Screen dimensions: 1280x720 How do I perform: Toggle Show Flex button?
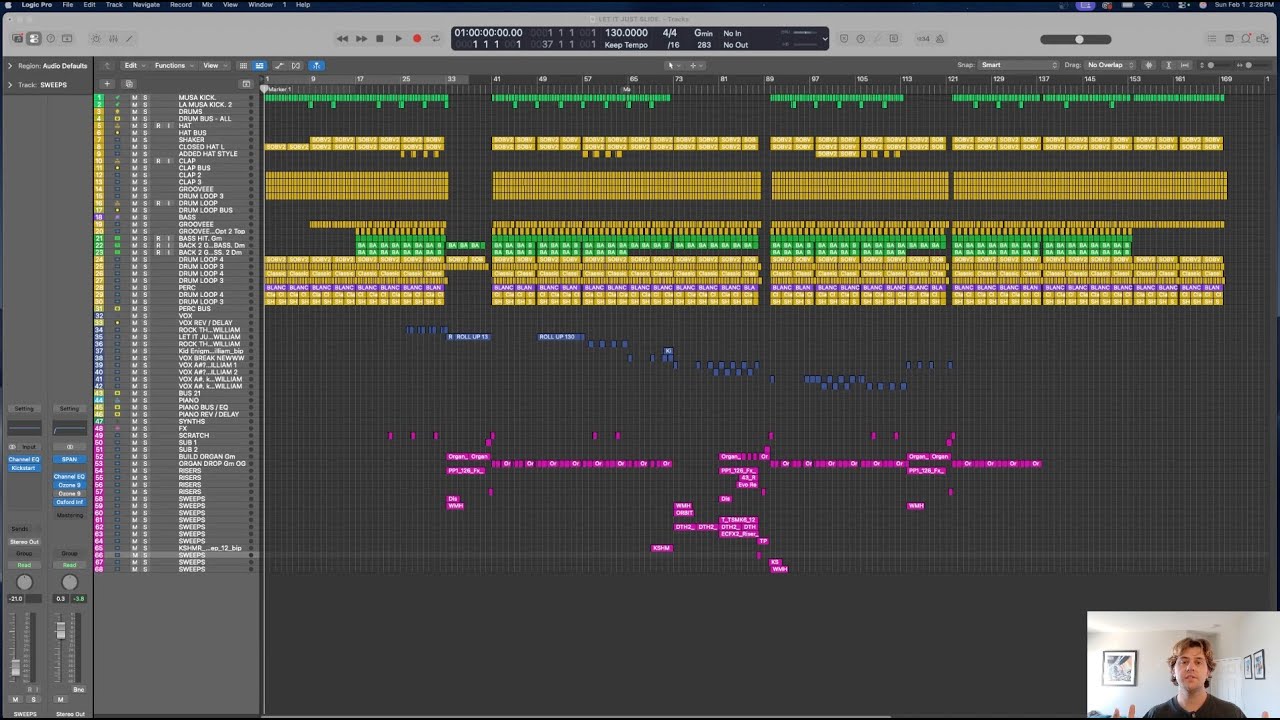pos(296,65)
